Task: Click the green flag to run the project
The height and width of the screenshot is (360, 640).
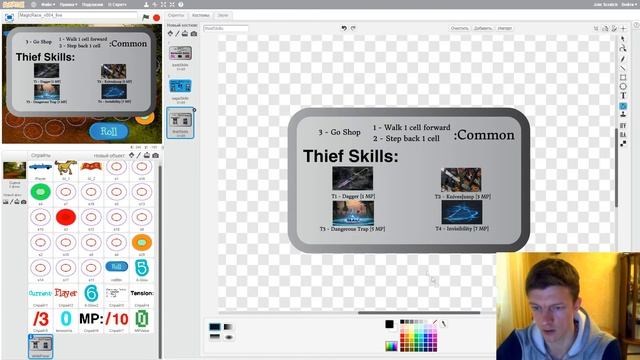Action: pos(146,17)
